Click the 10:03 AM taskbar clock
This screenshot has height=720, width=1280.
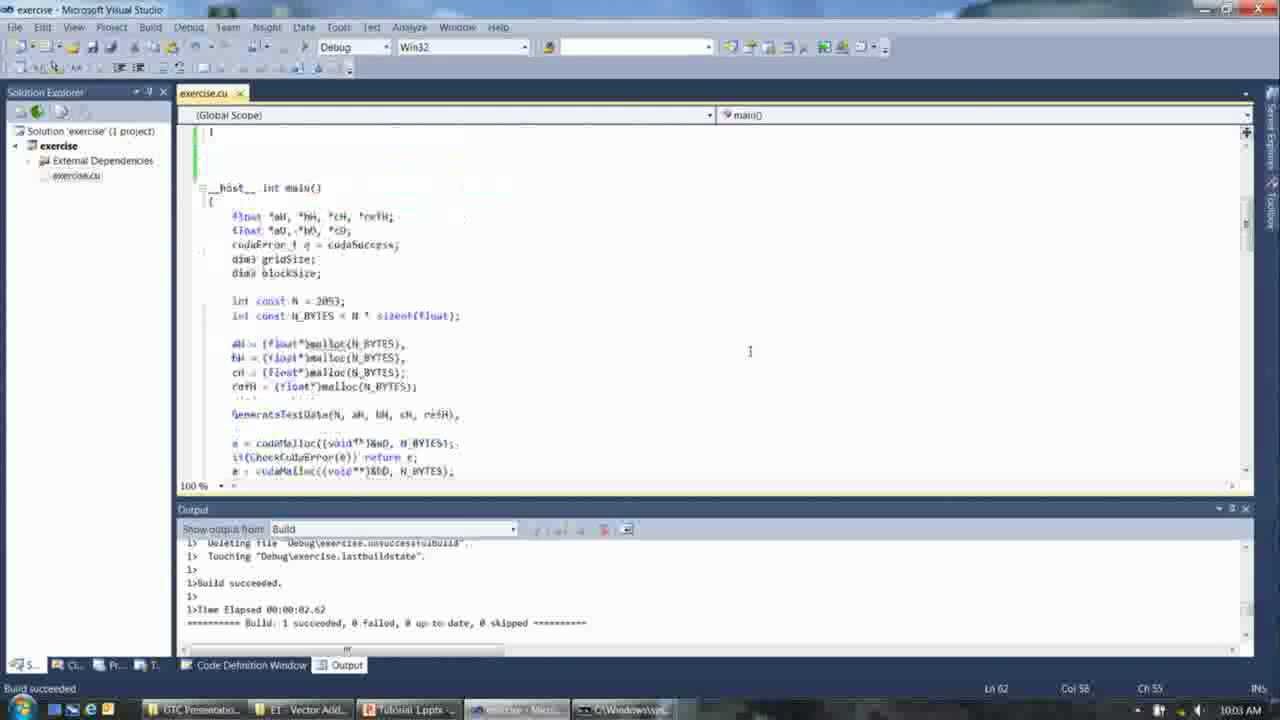coord(1240,710)
